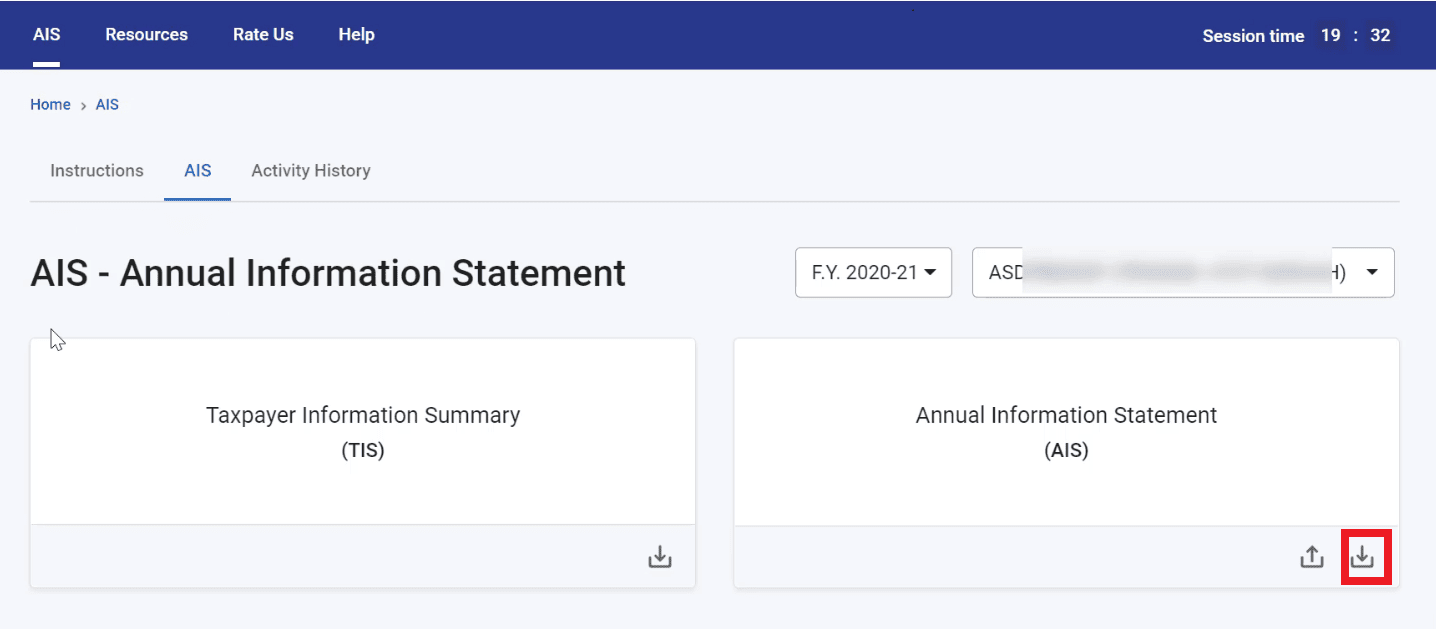Open the F.Y. 2020-21 financial year dropdown
This screenshot has width=1436, height=629.
point(873,272)
